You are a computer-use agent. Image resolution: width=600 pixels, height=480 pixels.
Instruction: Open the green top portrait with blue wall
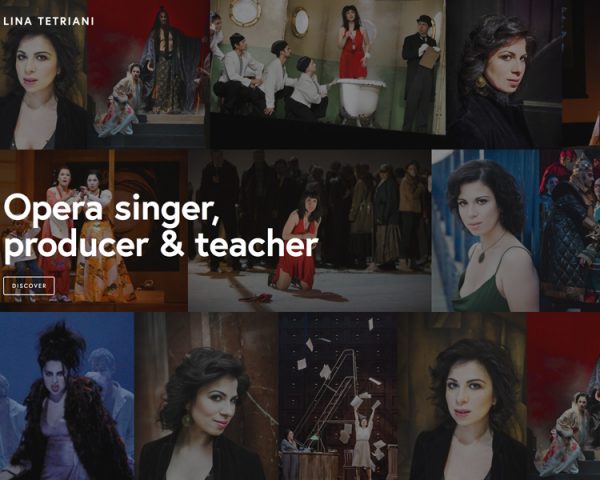486,230
